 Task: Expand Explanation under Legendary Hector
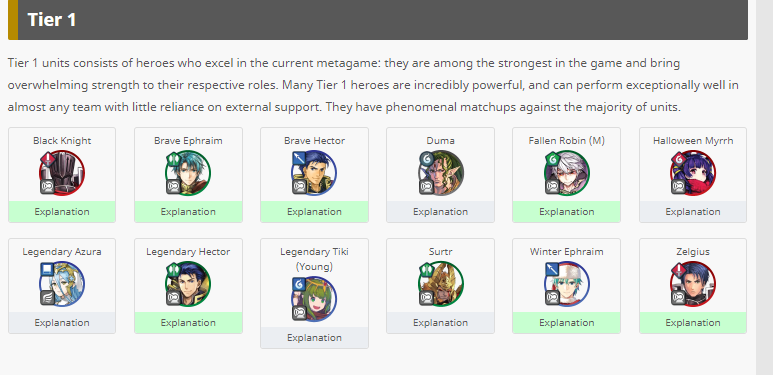[x=188, y=323]
